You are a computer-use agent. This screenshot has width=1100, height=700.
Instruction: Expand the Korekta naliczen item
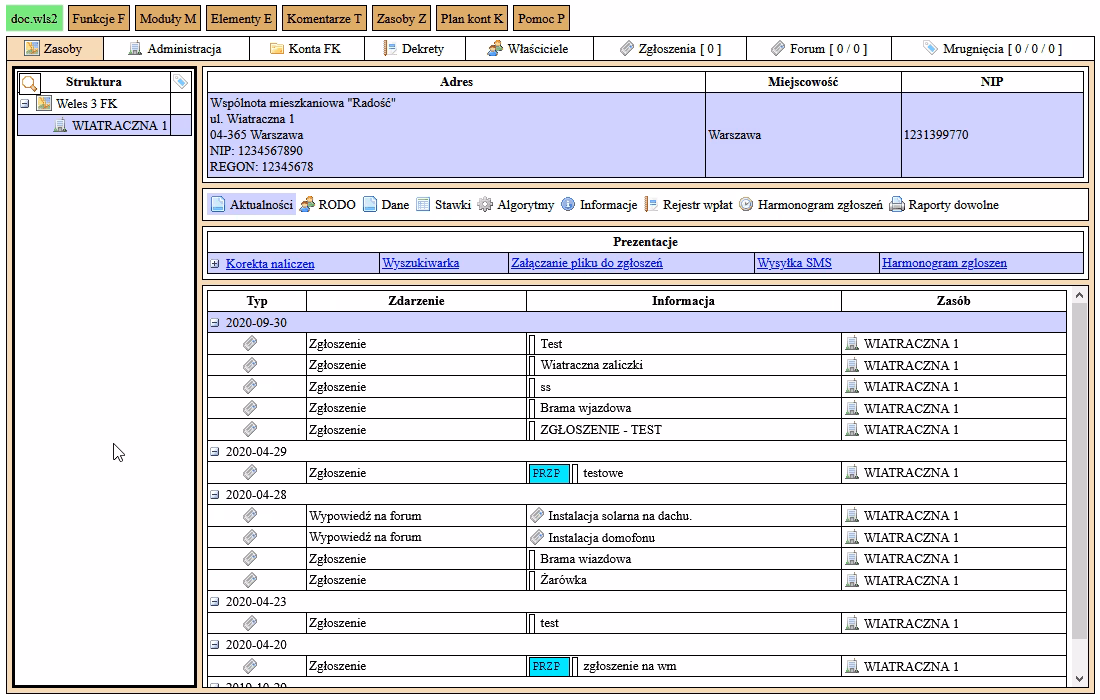(x=215, y=264)
